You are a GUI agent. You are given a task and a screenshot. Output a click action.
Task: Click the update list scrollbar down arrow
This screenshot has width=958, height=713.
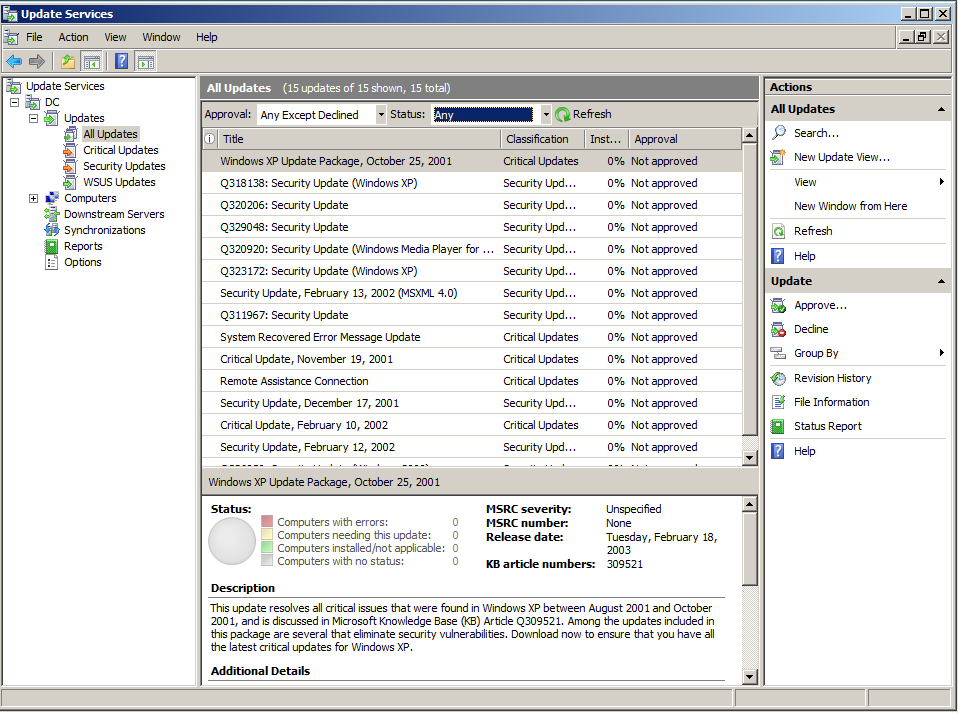click(750, 458)
